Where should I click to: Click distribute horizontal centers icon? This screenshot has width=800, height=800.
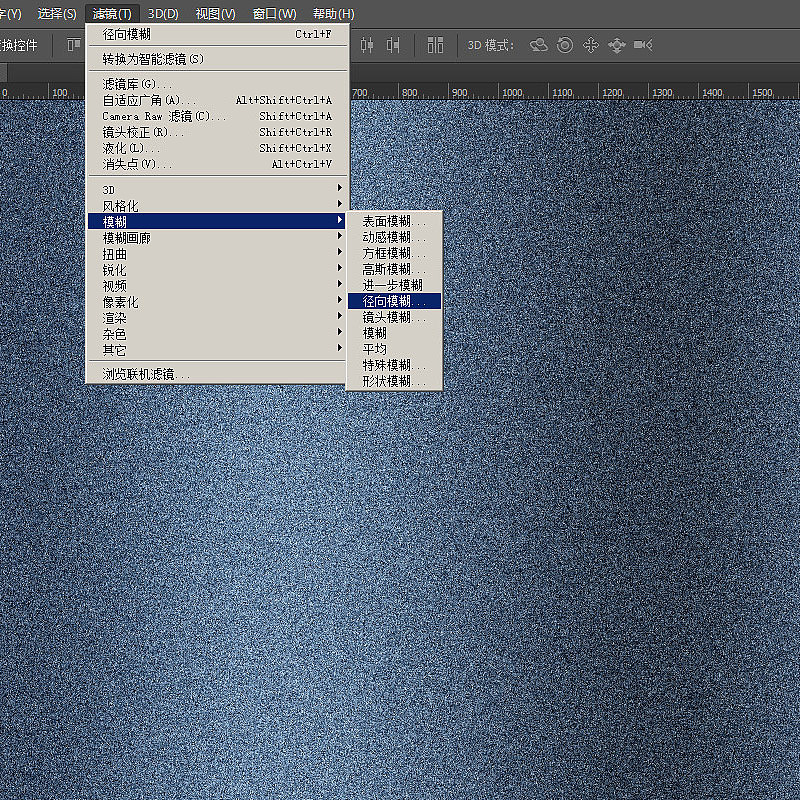pyautogui.click(x=367, y=45)
